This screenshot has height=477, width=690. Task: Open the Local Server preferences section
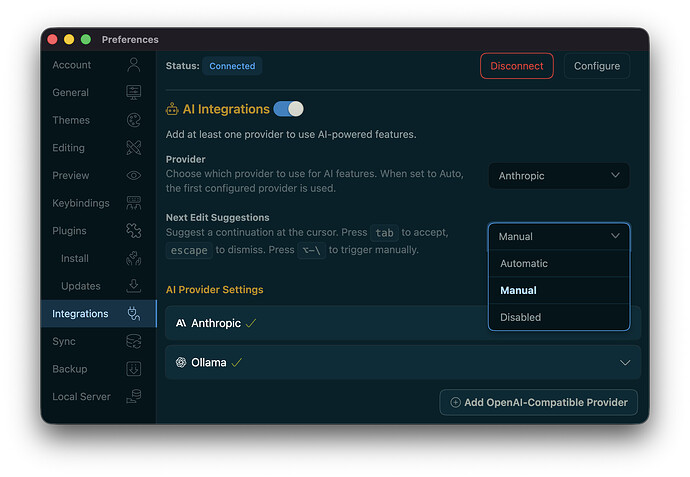98,396
